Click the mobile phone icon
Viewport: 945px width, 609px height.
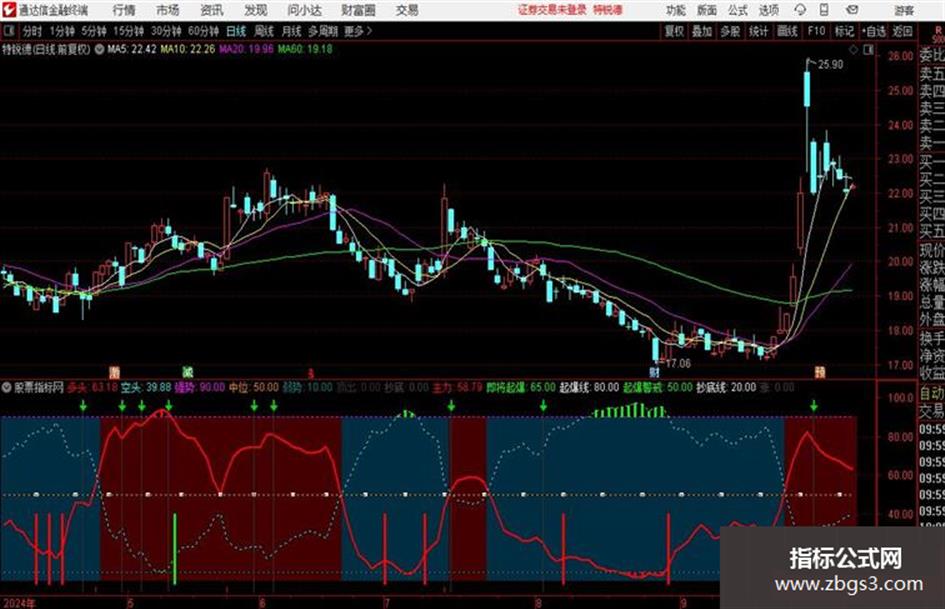[824, 10]
